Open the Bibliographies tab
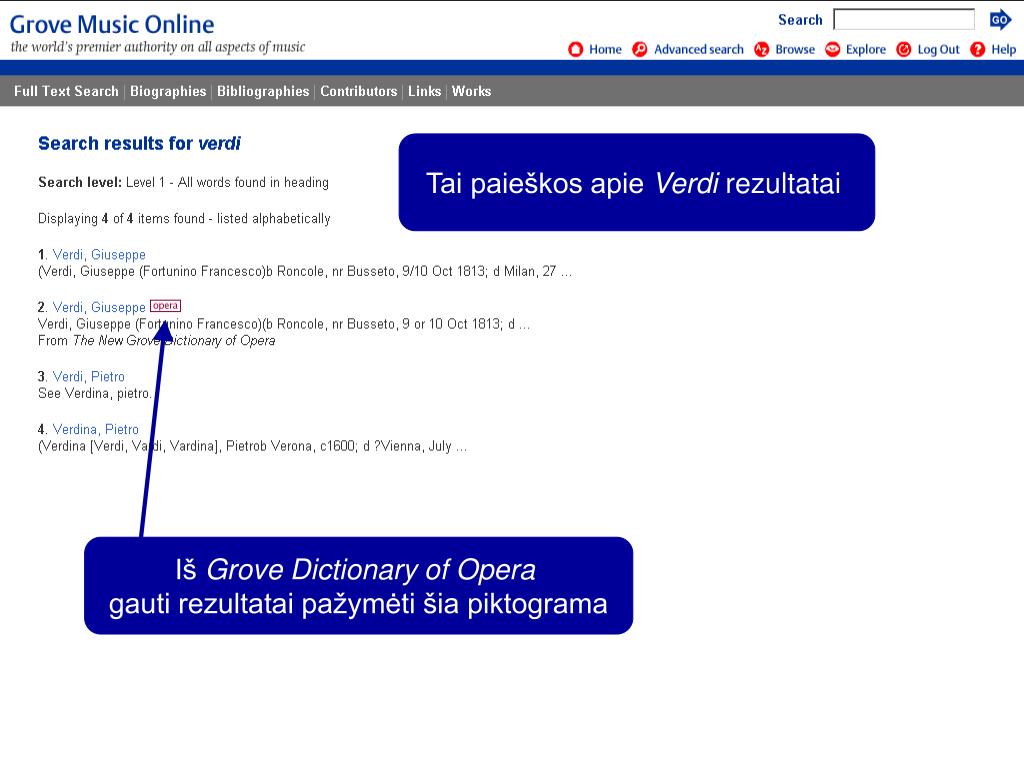This screenshot has width=1024, height=768. click(x=263, y=91)
